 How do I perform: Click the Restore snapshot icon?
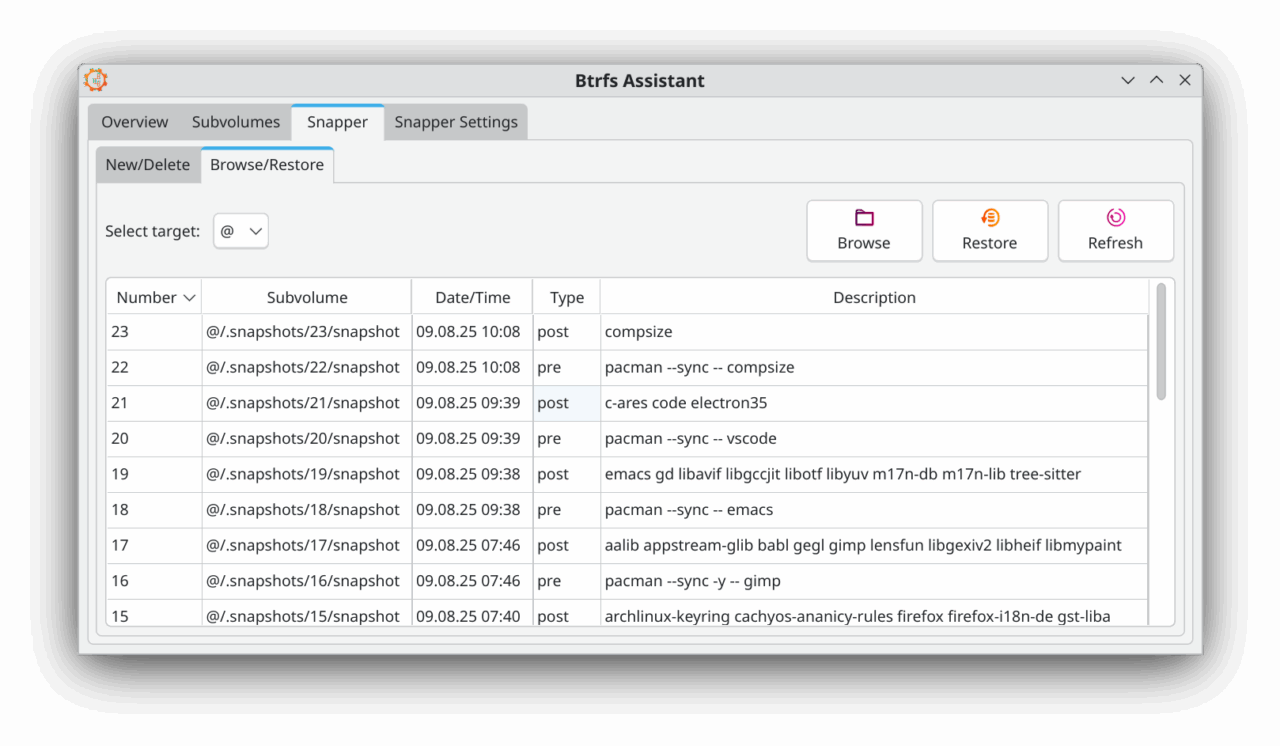tap(989, 218)
